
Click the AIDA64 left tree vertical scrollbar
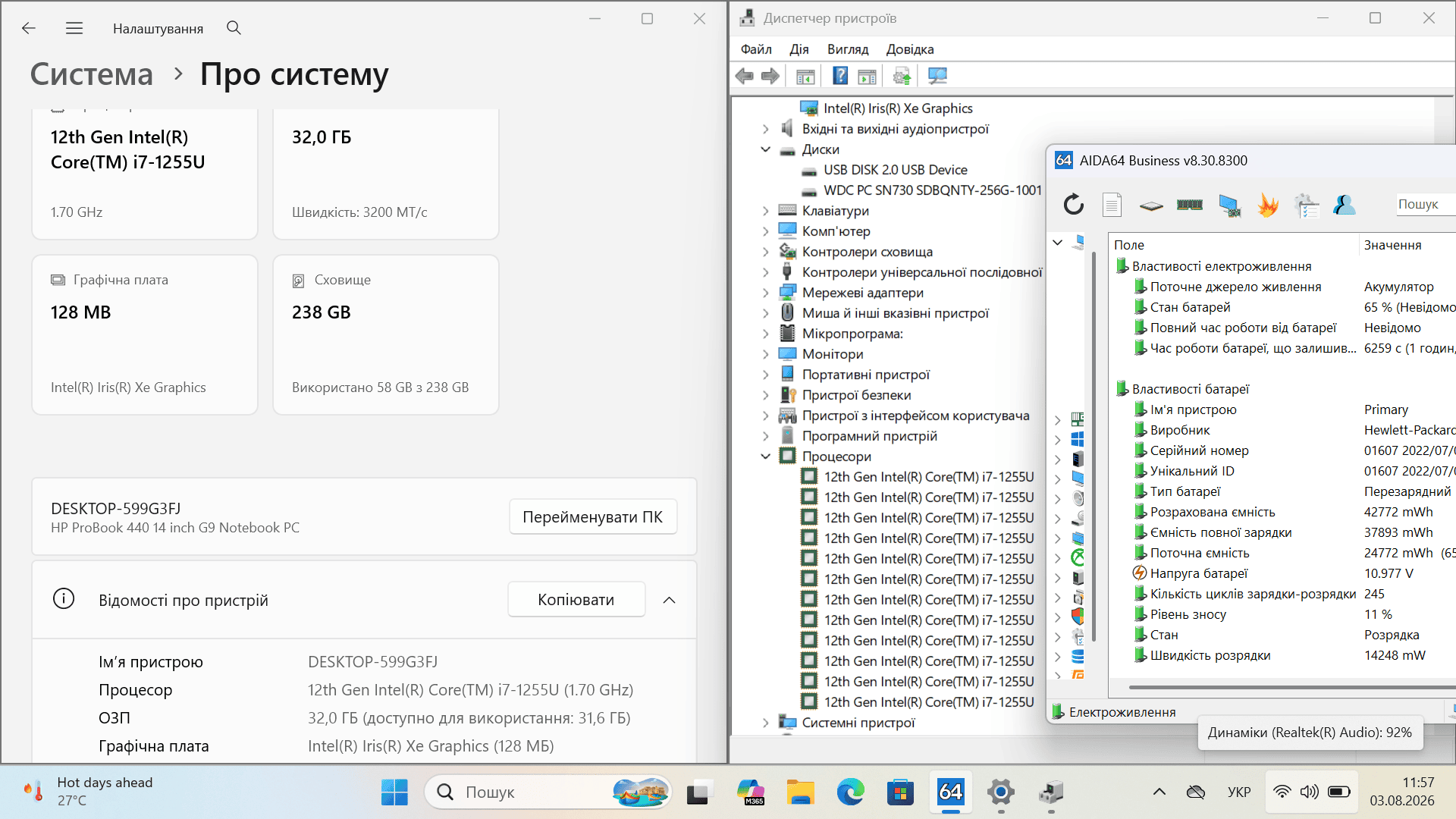tap(1094, 447)
